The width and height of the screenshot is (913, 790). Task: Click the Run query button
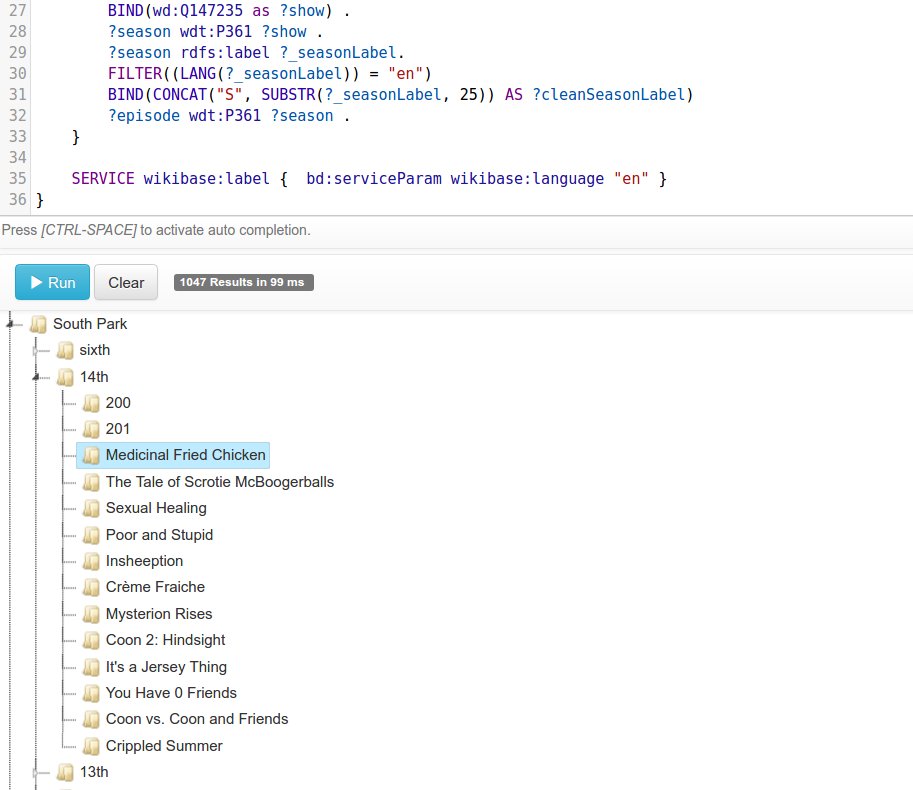52,282
